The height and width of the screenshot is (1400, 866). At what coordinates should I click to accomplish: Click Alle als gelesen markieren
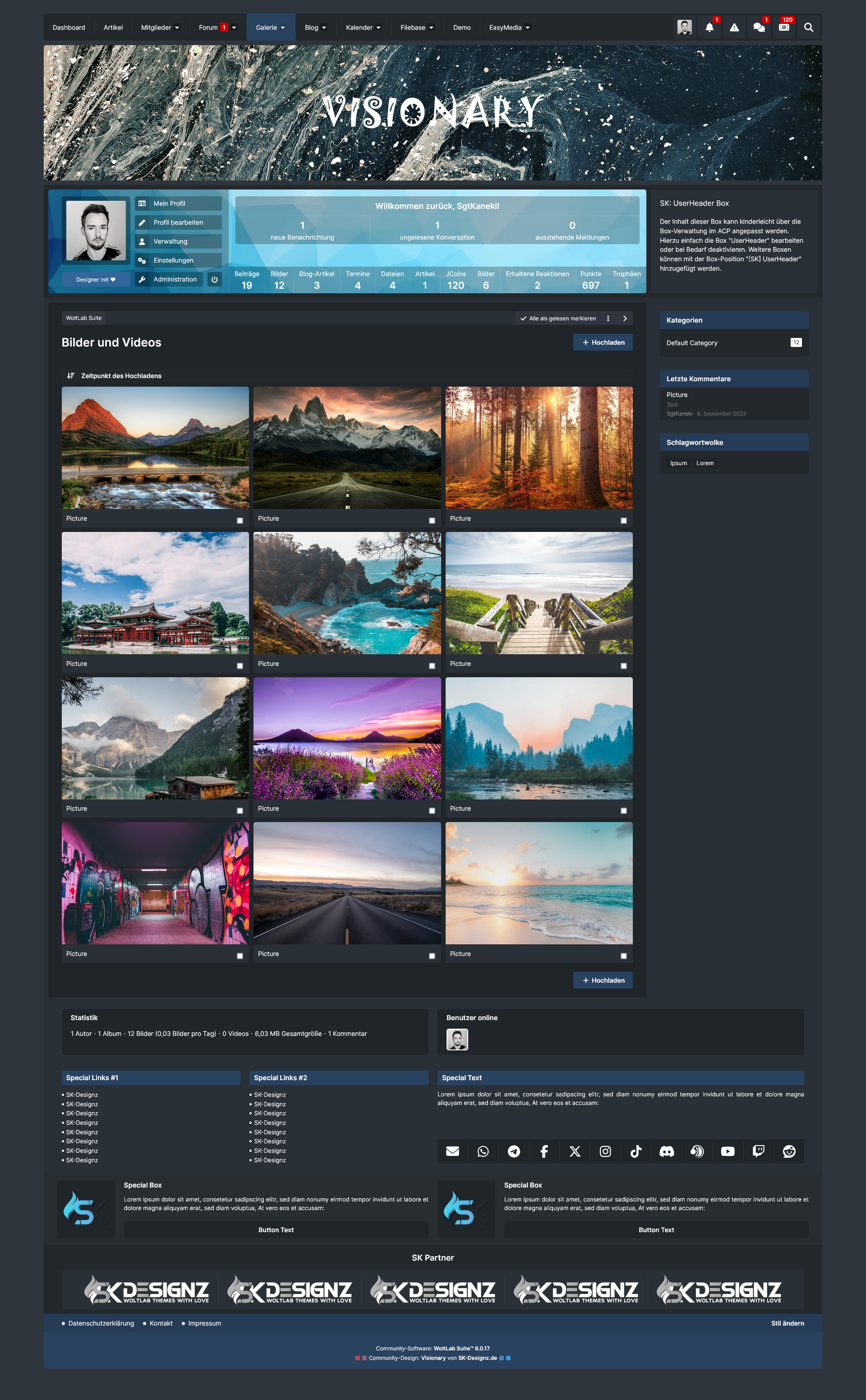pos(558,319)
